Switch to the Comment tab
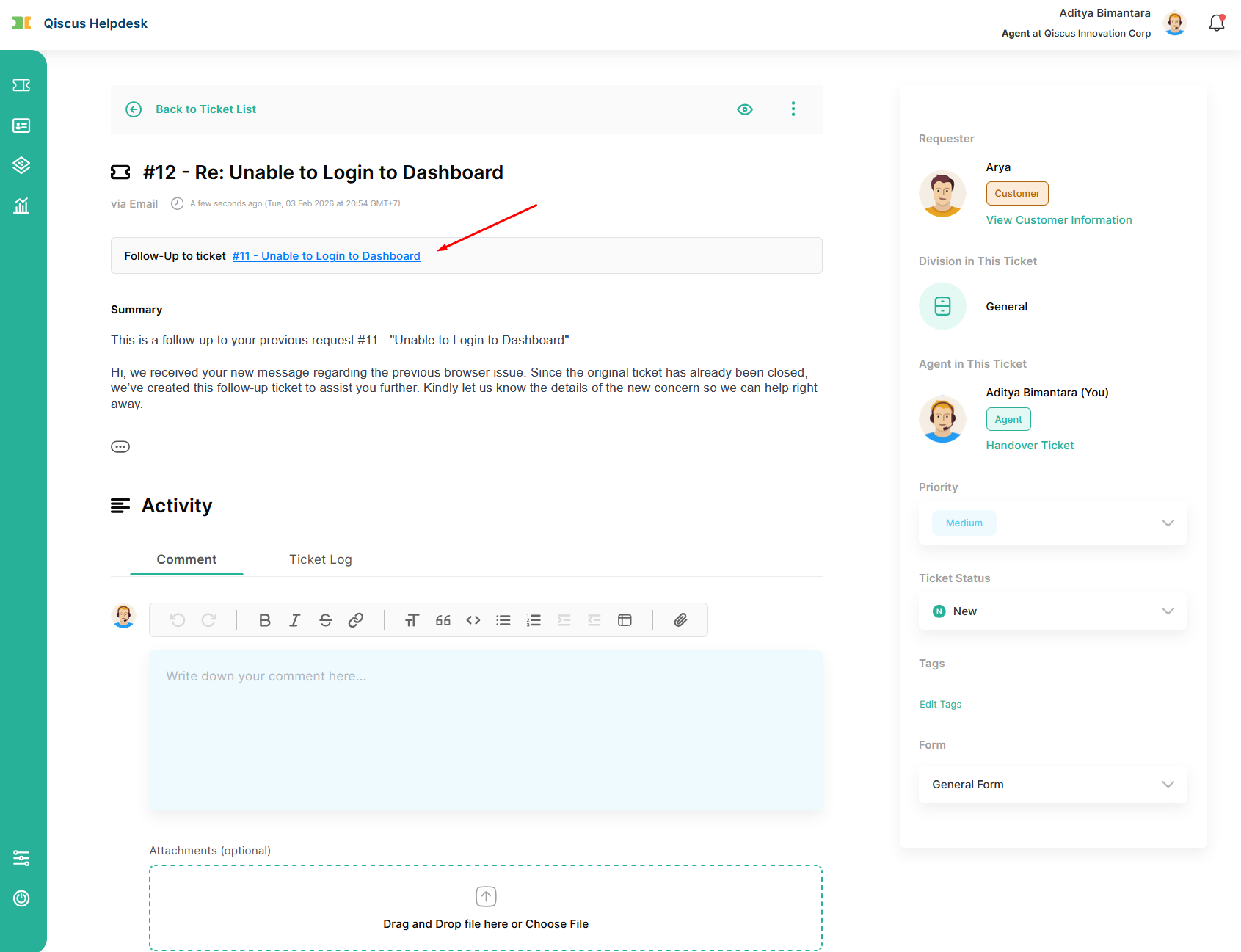 186,559
